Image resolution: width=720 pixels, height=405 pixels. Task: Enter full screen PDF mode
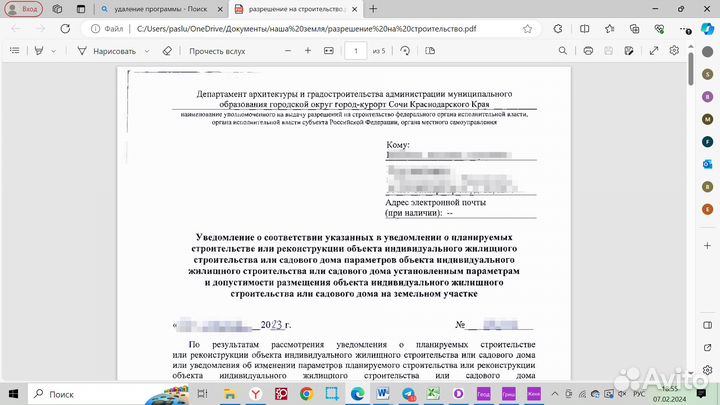654,51
